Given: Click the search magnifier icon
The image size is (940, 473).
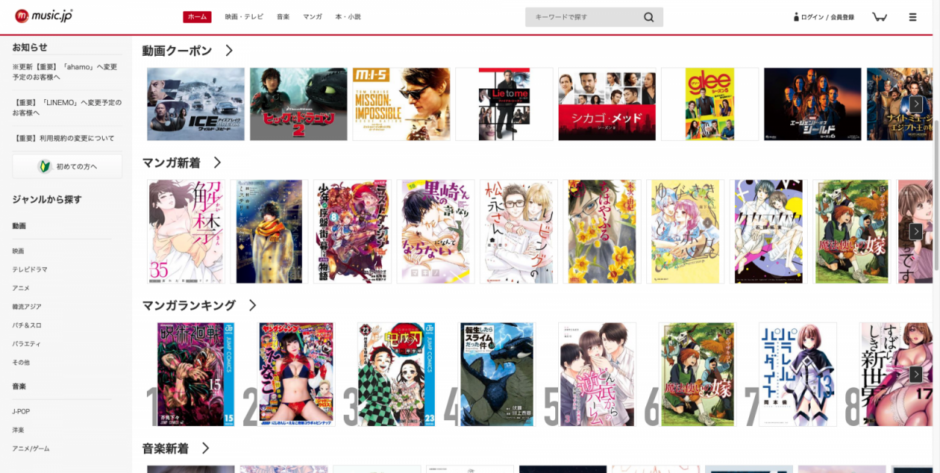Looking at the screenshot, I should [x=649, y=17].
